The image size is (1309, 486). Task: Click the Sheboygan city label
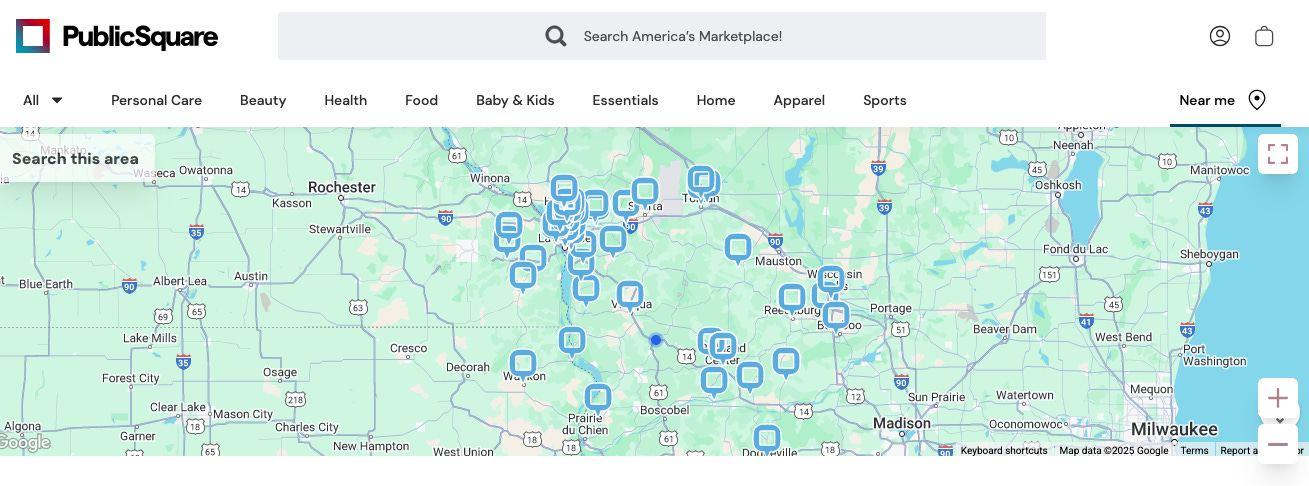point(1209,254)
